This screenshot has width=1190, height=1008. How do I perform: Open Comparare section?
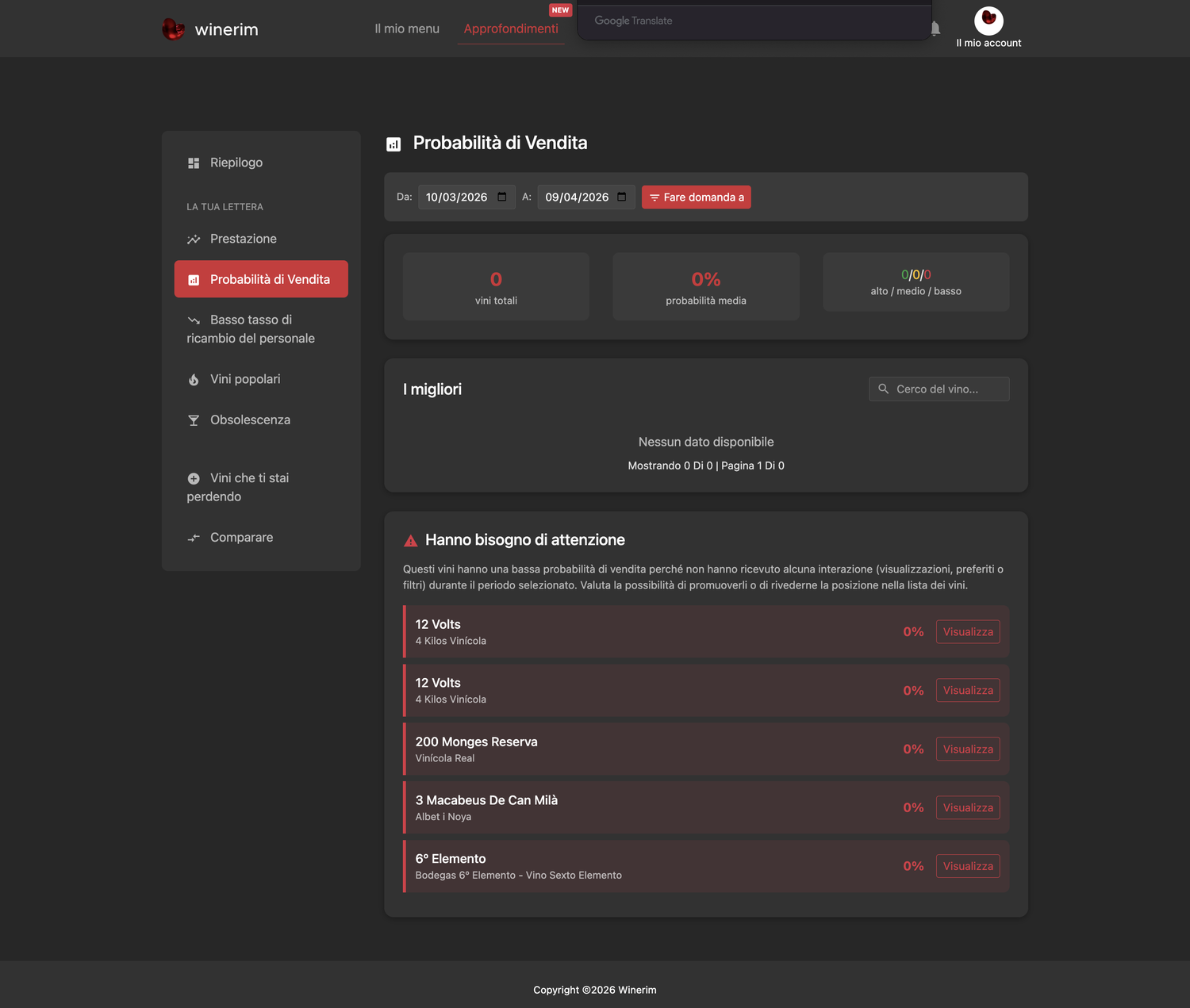pos(261,537)
